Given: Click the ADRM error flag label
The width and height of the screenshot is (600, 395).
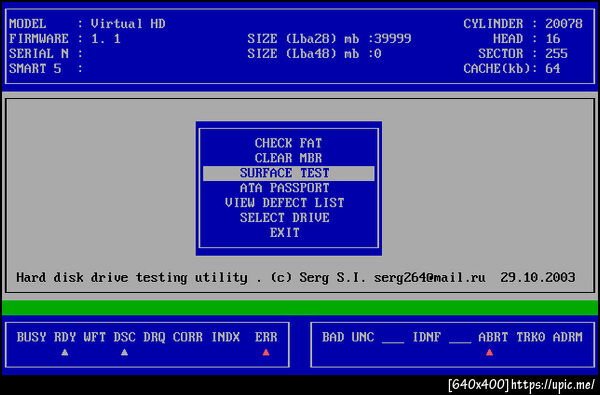Looking at the screenshot, I should click(x=567, y=337).
